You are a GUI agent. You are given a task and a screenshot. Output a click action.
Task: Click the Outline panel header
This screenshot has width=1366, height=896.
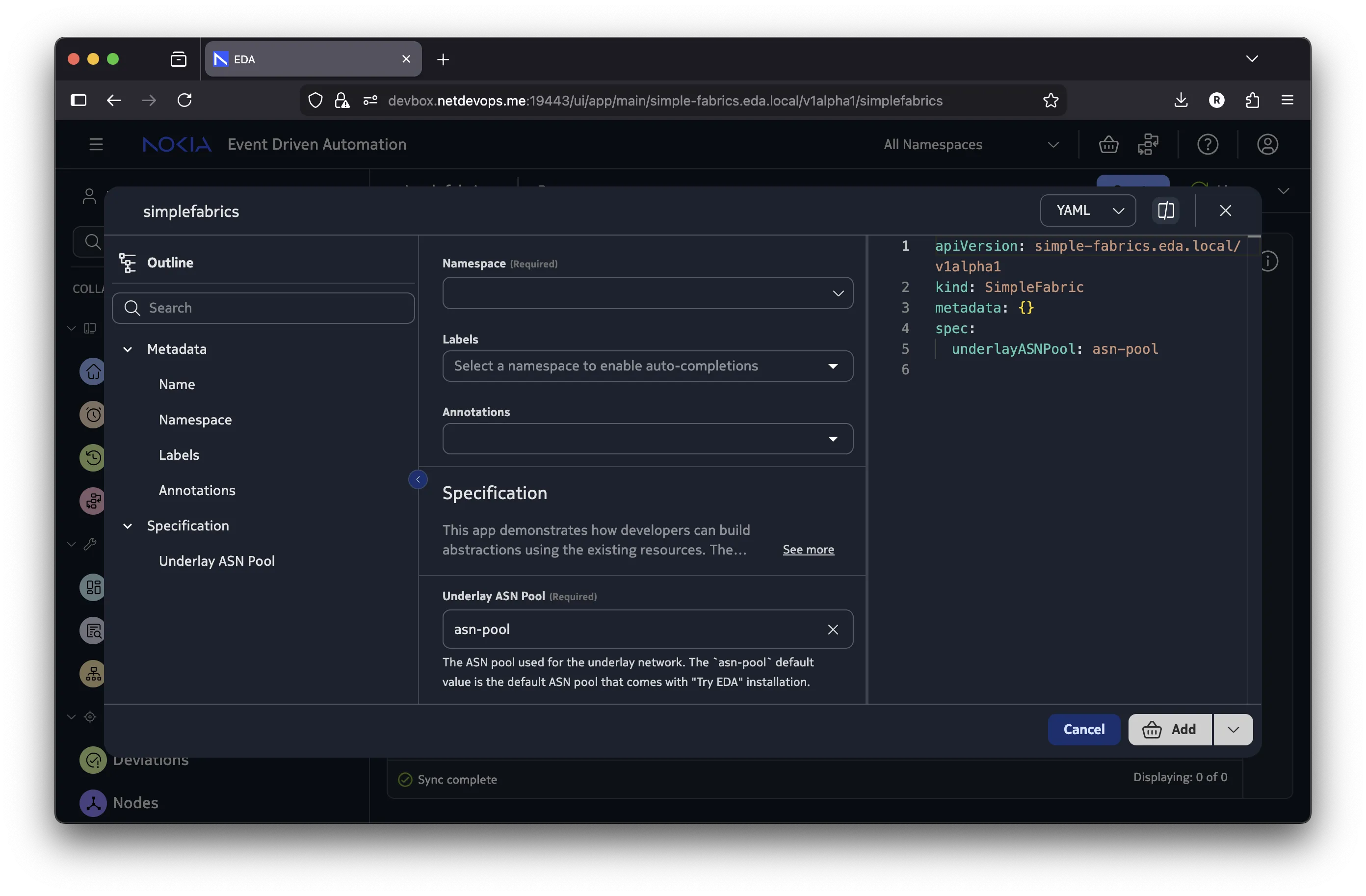(170, 263)
